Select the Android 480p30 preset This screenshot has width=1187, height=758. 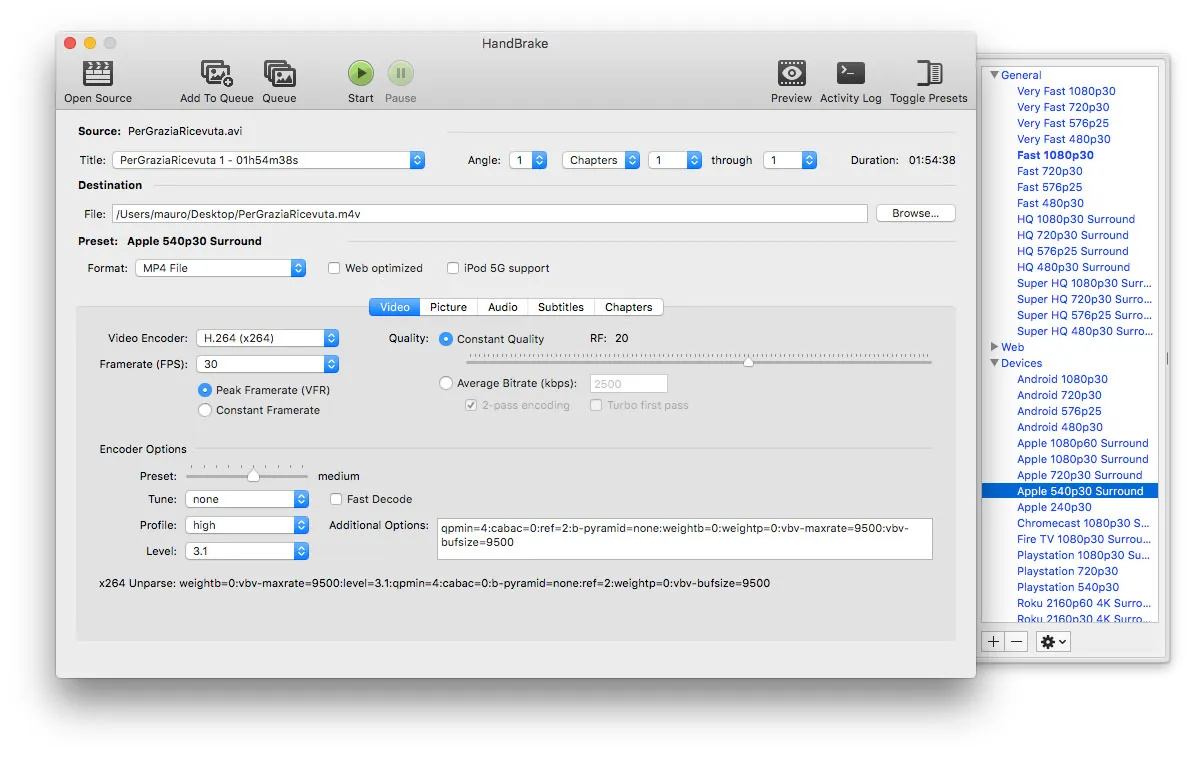[x=1060, y=427]
